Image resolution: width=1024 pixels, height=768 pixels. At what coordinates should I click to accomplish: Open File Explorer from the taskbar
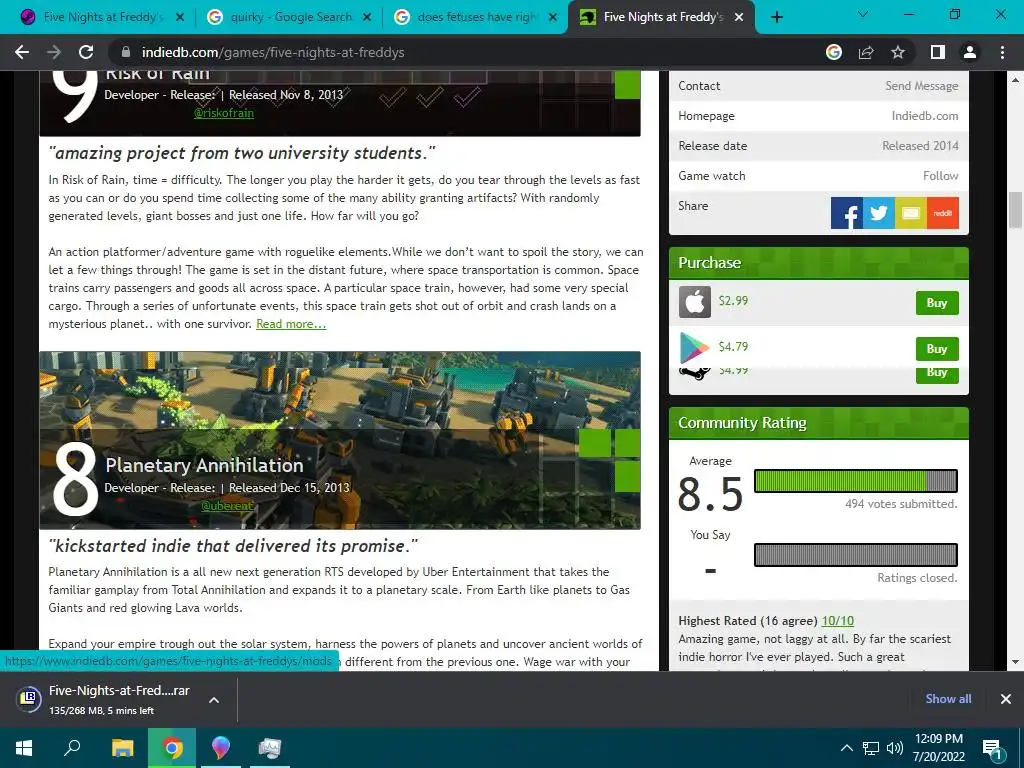pyautogui.click(x=122, y=748)
